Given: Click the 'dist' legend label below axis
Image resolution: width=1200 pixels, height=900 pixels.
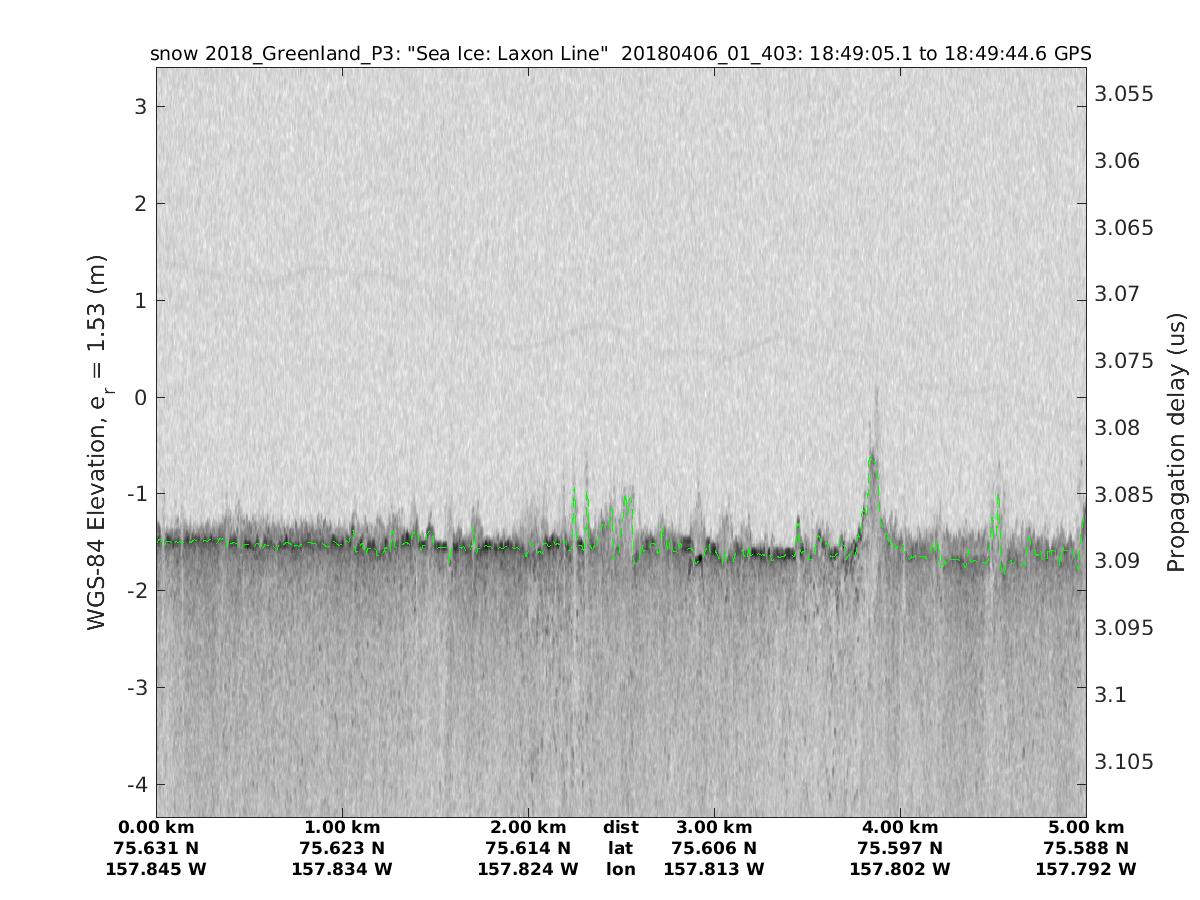Looking at the screenshot, I should (x=620, y=827).
